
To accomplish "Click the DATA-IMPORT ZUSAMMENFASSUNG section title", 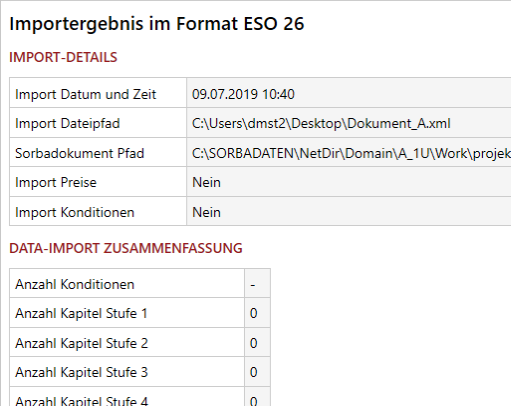I will coord(126,248).
